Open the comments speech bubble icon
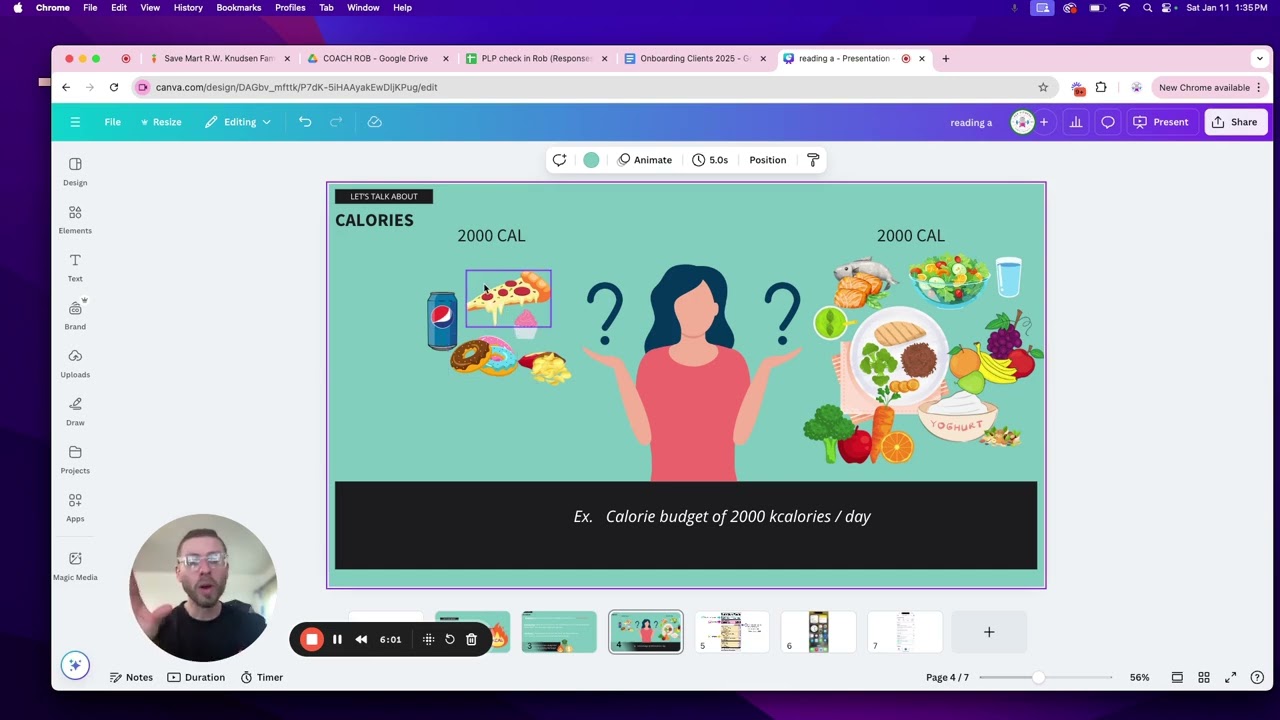The image size is (1280, 720). (1108, 122)
